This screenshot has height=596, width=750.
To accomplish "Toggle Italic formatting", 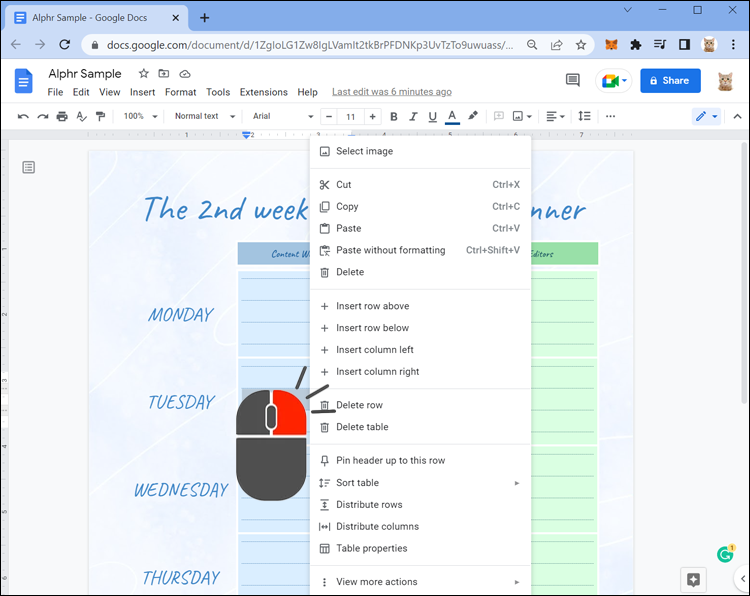I will tap(413, 116).
